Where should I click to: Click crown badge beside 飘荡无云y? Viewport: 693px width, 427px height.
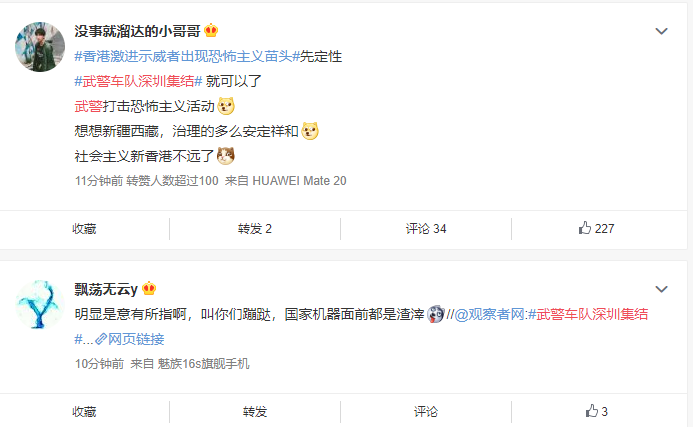pos(149,289)
